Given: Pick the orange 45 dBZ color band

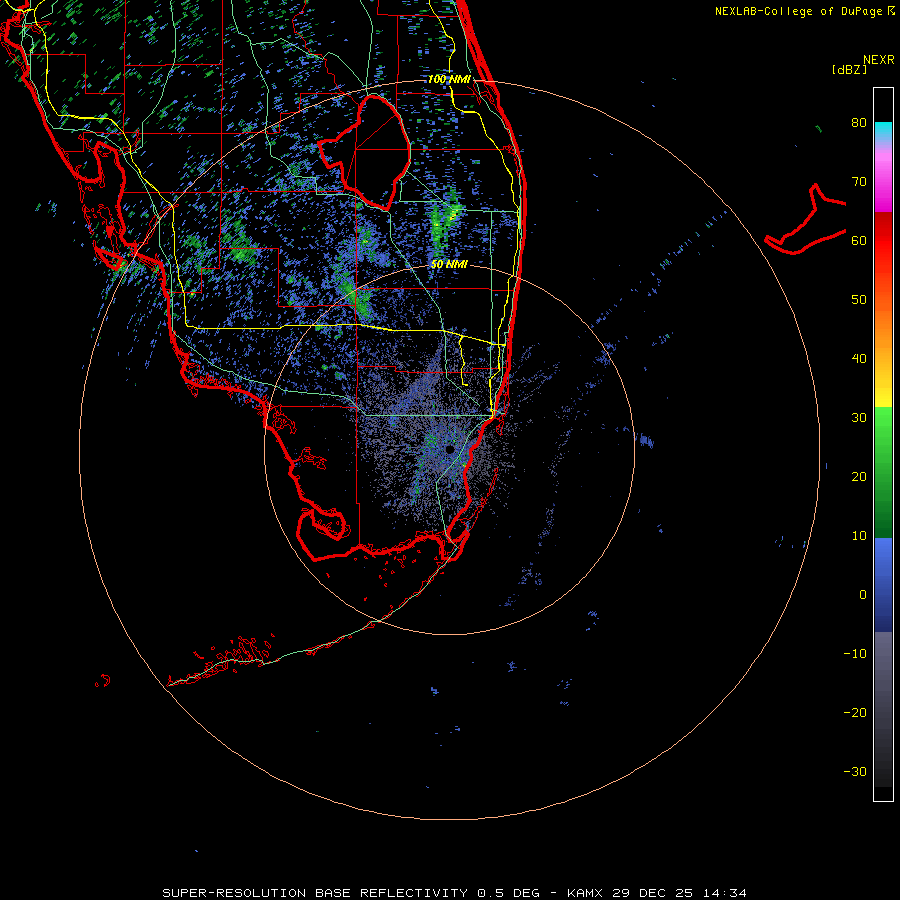Looking at the screenshot, I should click(883, 329).
